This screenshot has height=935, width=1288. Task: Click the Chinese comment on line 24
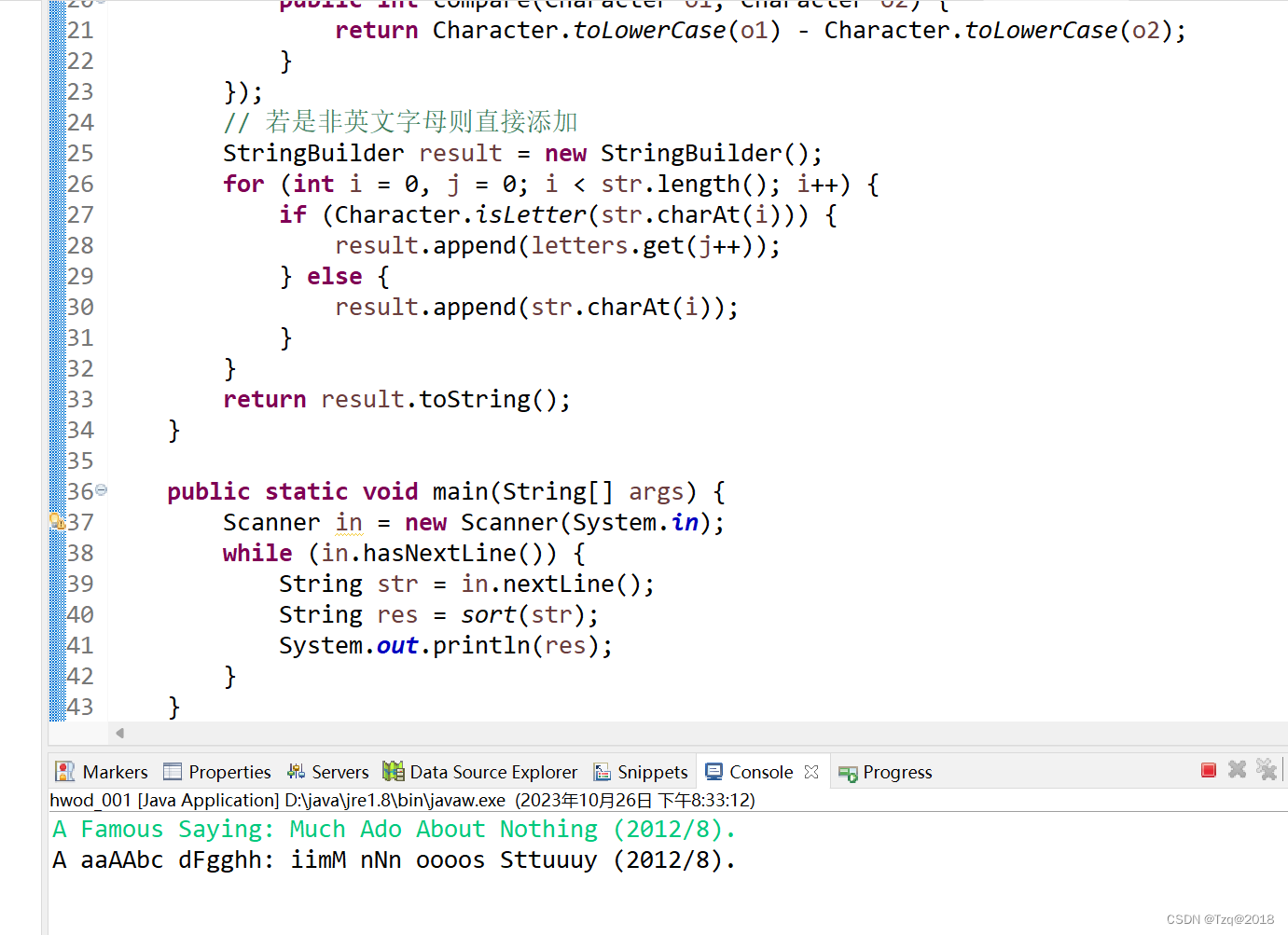tap(400, 122)
